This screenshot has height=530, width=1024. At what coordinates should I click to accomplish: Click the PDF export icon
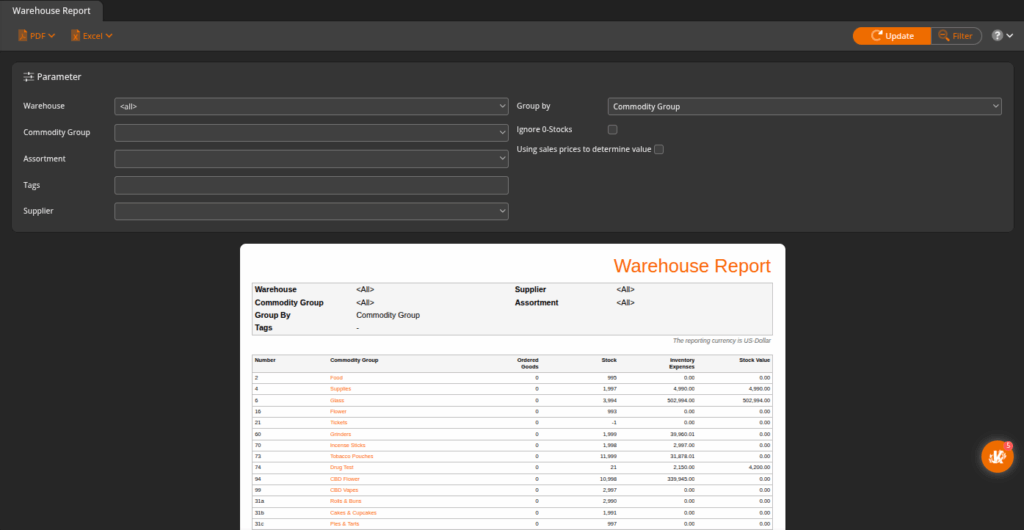23,36
